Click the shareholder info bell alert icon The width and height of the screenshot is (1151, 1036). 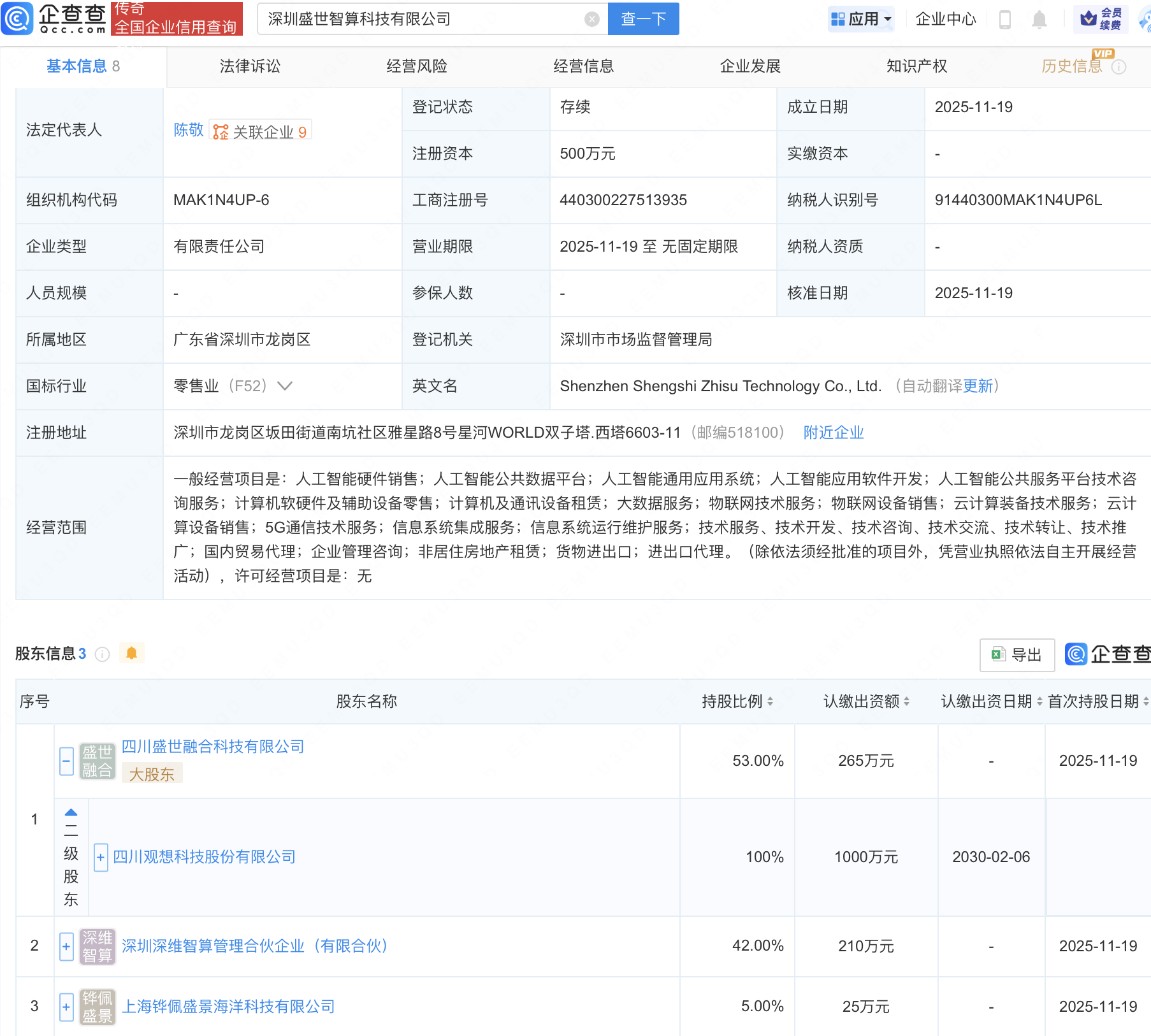point(132,653)
